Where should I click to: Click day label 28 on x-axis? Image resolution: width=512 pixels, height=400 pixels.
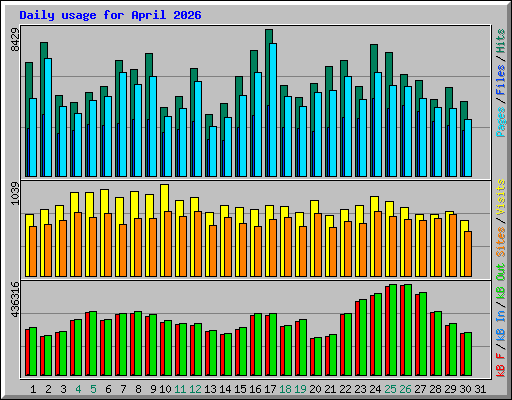click(435, 389)
